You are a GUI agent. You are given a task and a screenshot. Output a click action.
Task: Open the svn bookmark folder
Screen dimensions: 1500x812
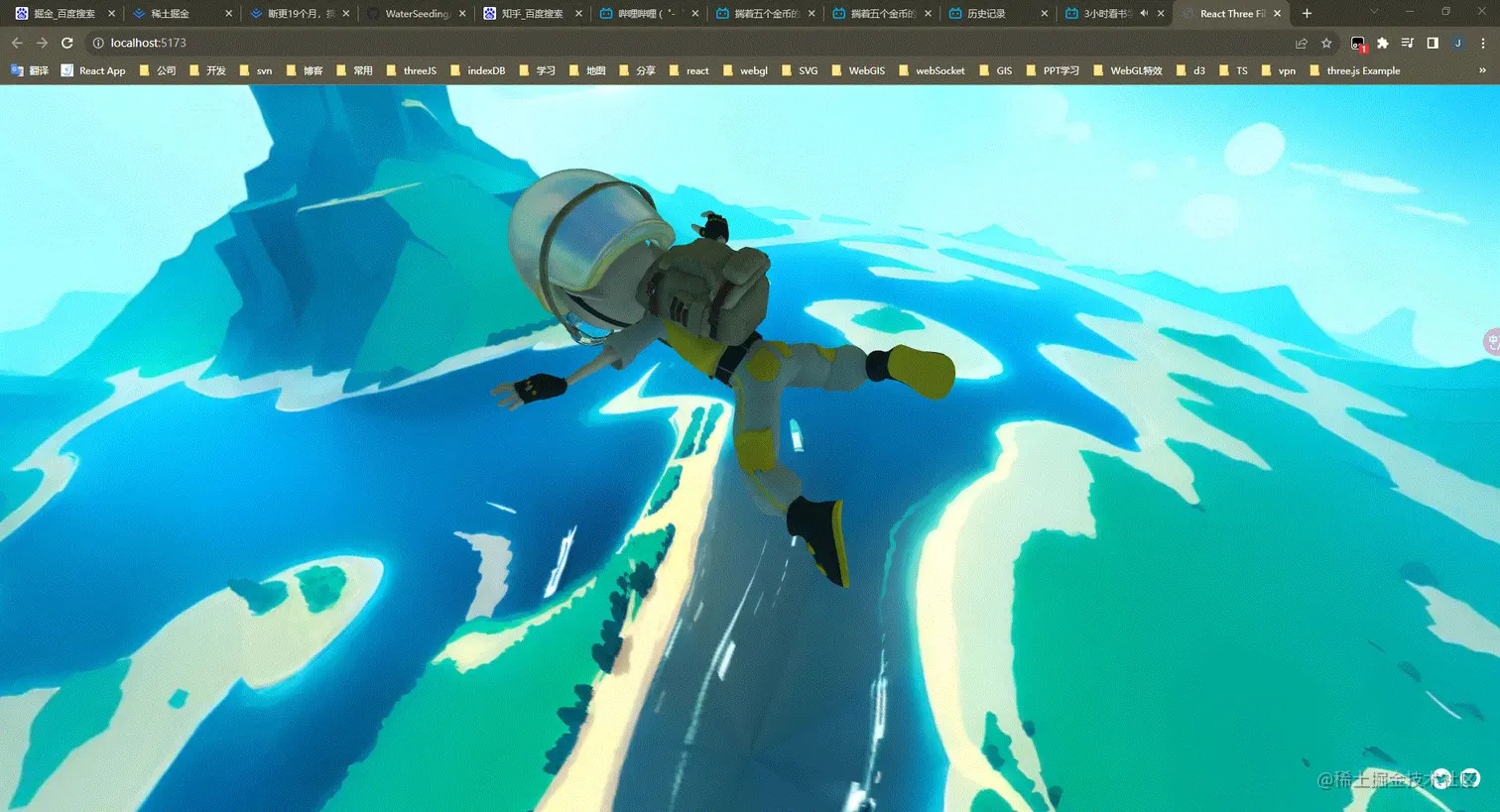pos(255,70)
